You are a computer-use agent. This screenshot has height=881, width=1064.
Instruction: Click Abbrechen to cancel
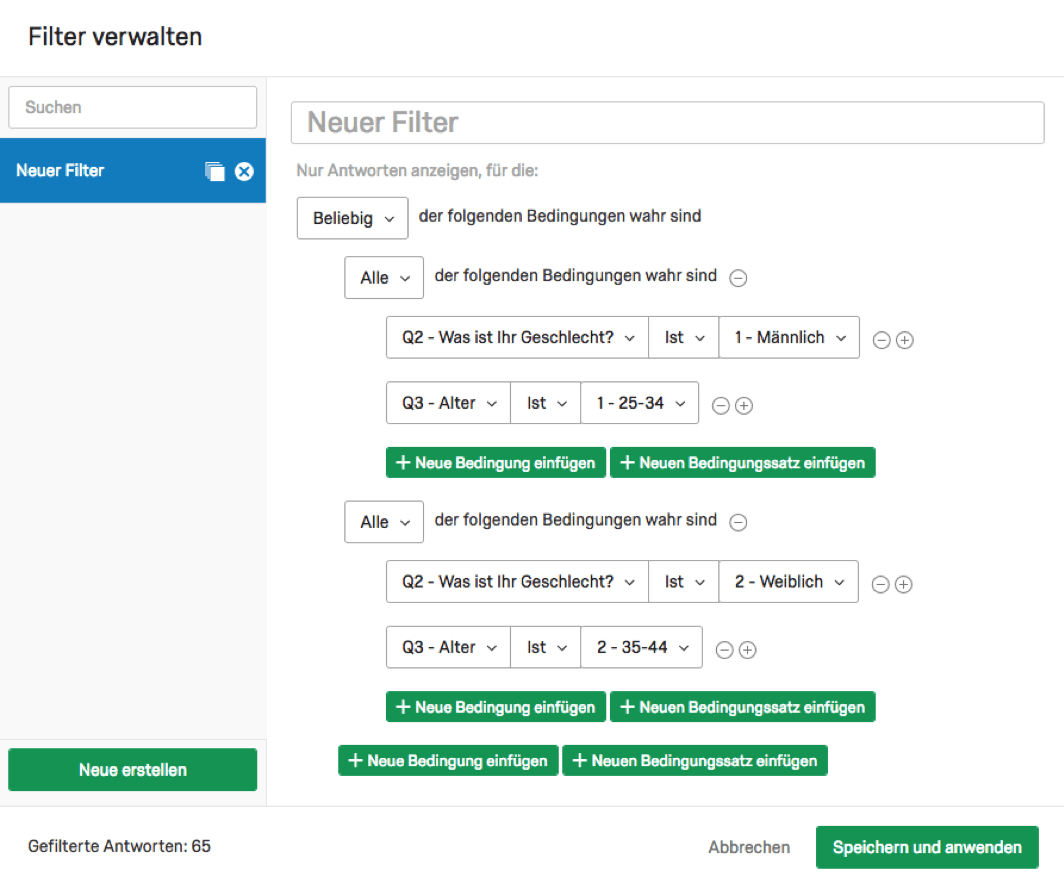click(x=749, y=847)
